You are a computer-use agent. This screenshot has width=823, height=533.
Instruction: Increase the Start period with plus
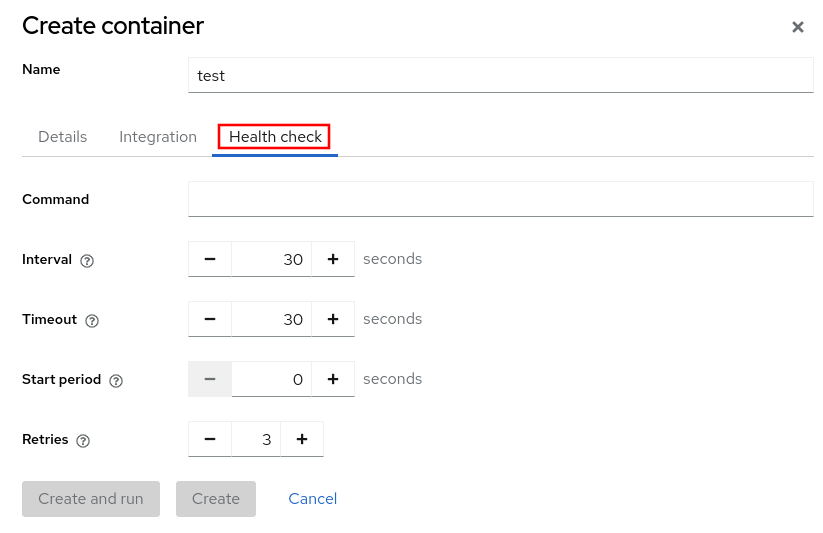tap(333, 379)
